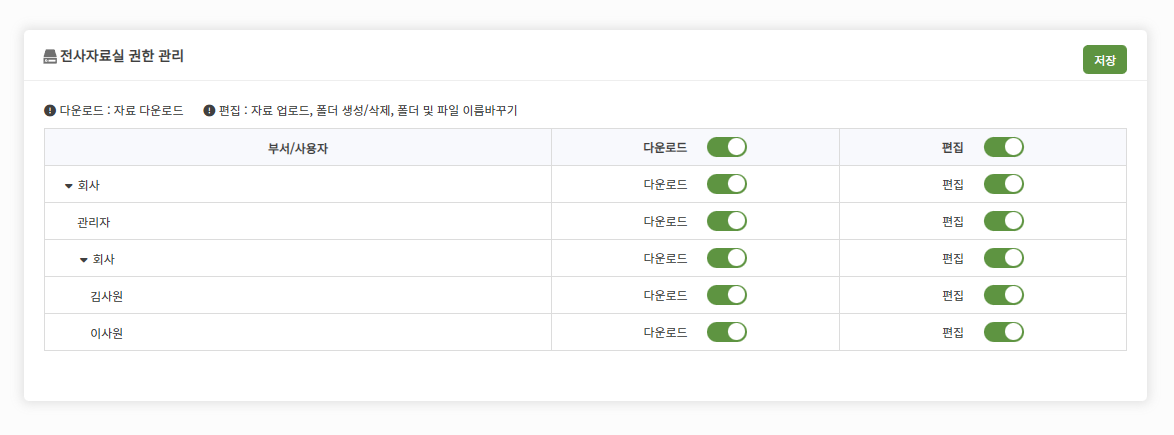This screenshot has width=1174, height=435.
Task: Disable 편집 permission for 이사원
Action: 1003,332
